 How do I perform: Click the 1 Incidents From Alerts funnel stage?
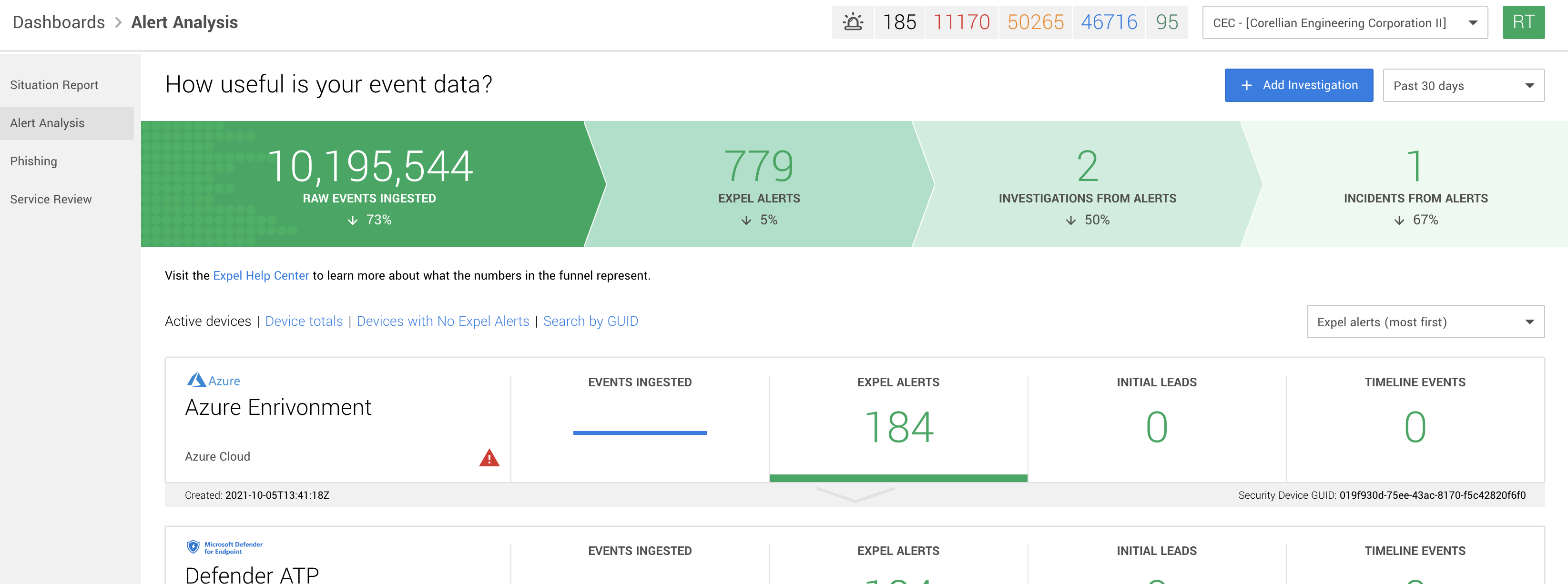(x=1415, y=184)
